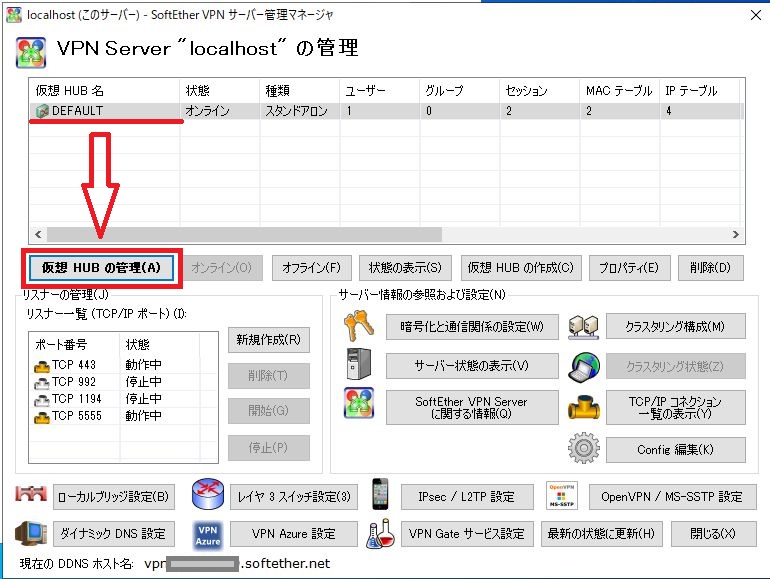Viewport: 770px width, 579px height.
Task: Click 新規作成(R) listener button
Action: coord(269,340)
